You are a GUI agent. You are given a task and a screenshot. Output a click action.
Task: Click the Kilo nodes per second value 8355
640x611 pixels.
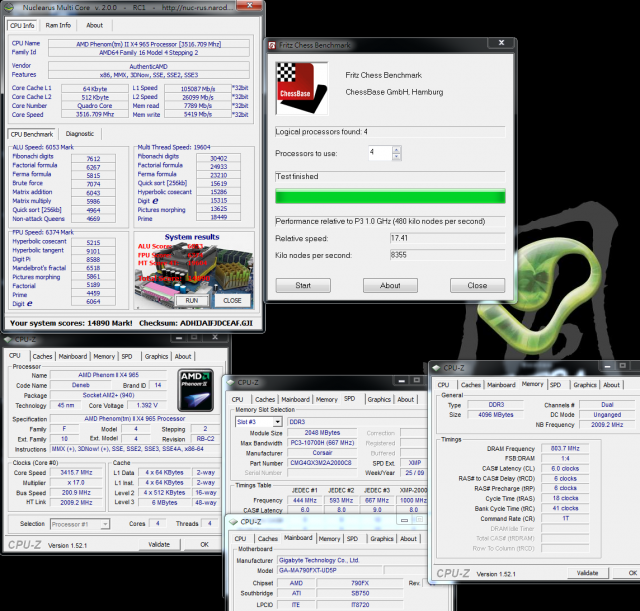pos(448,255)
